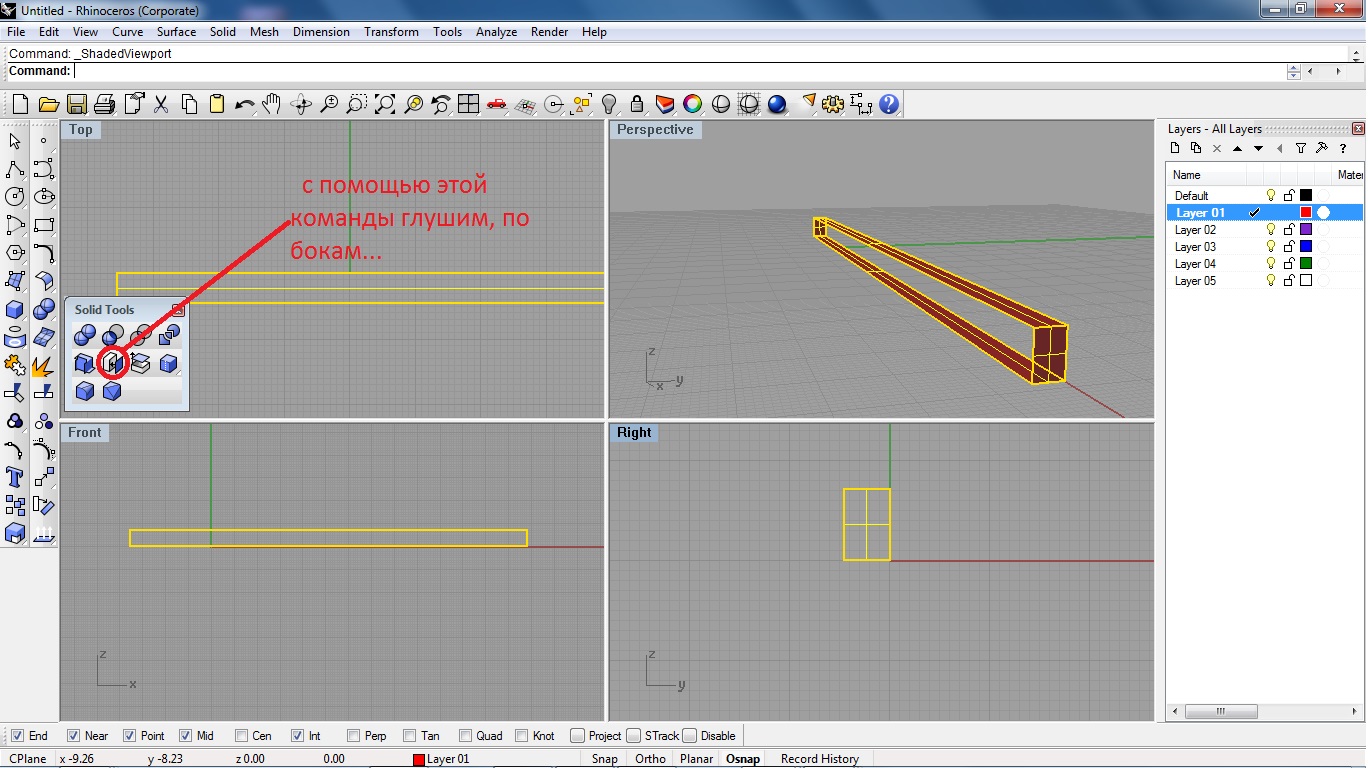The width and height of the screenshot is (1368, 768).
Task: Open the Transform menu
Action: pos(391,32)
